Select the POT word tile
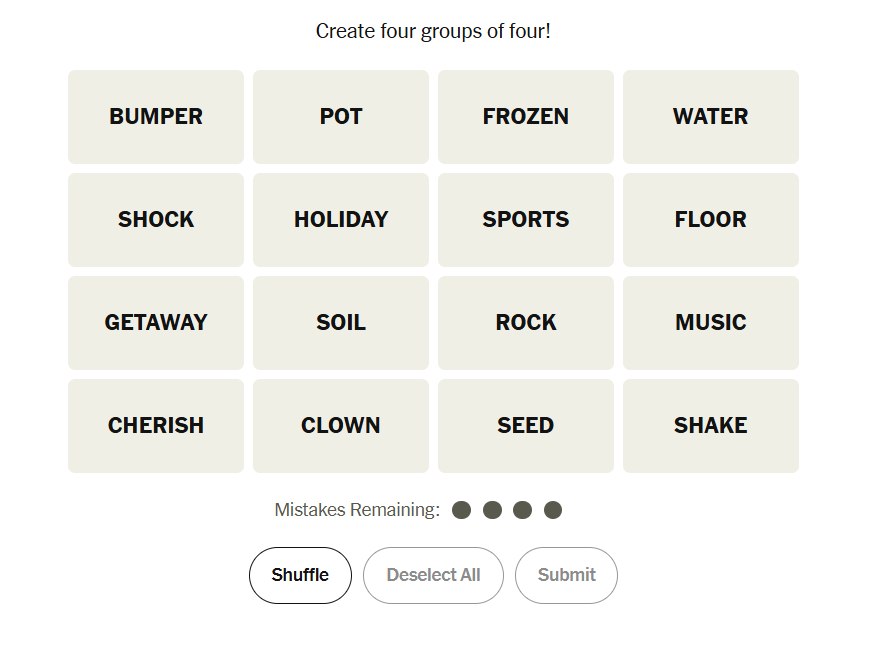 [341, 117]
